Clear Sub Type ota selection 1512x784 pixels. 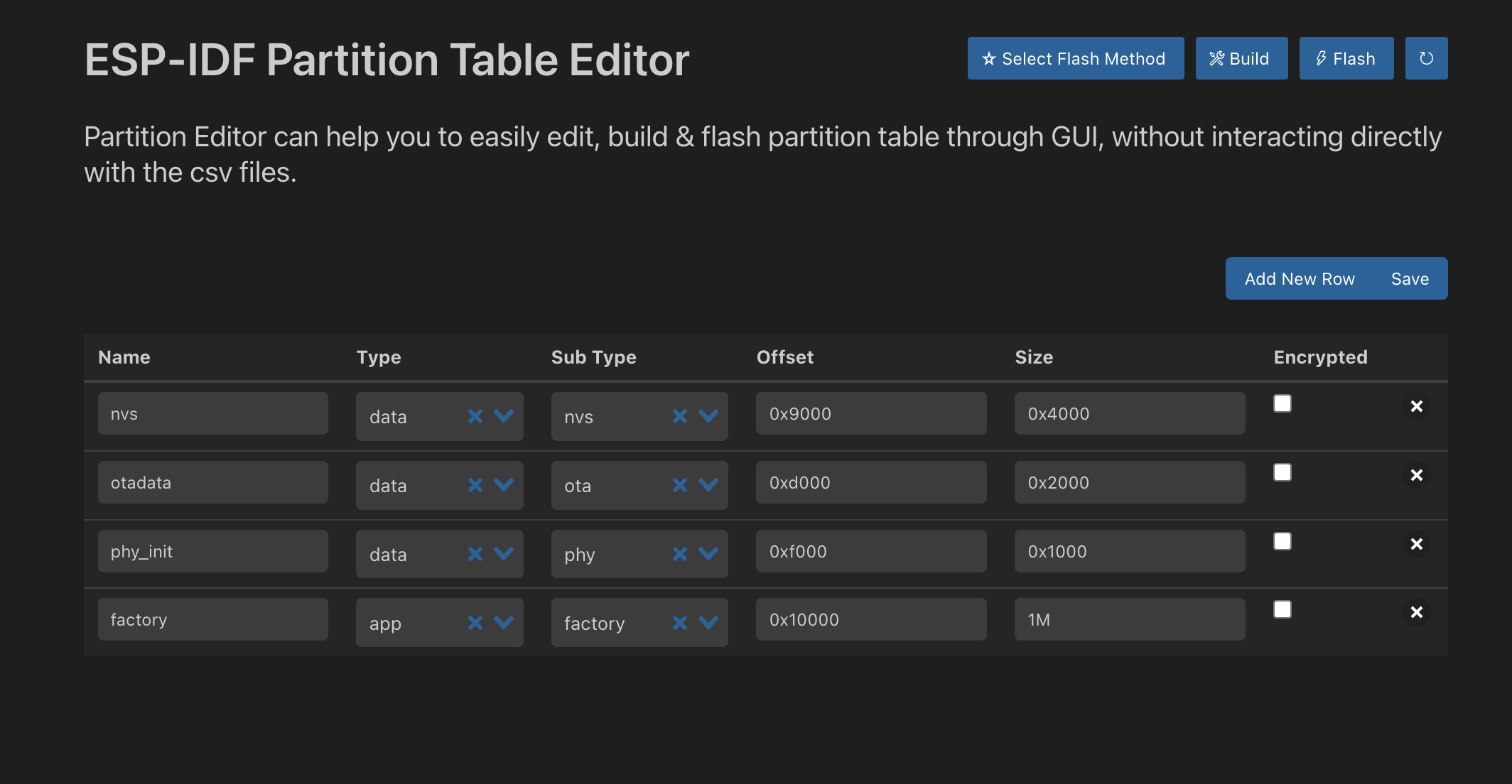[x=680, y=485]
